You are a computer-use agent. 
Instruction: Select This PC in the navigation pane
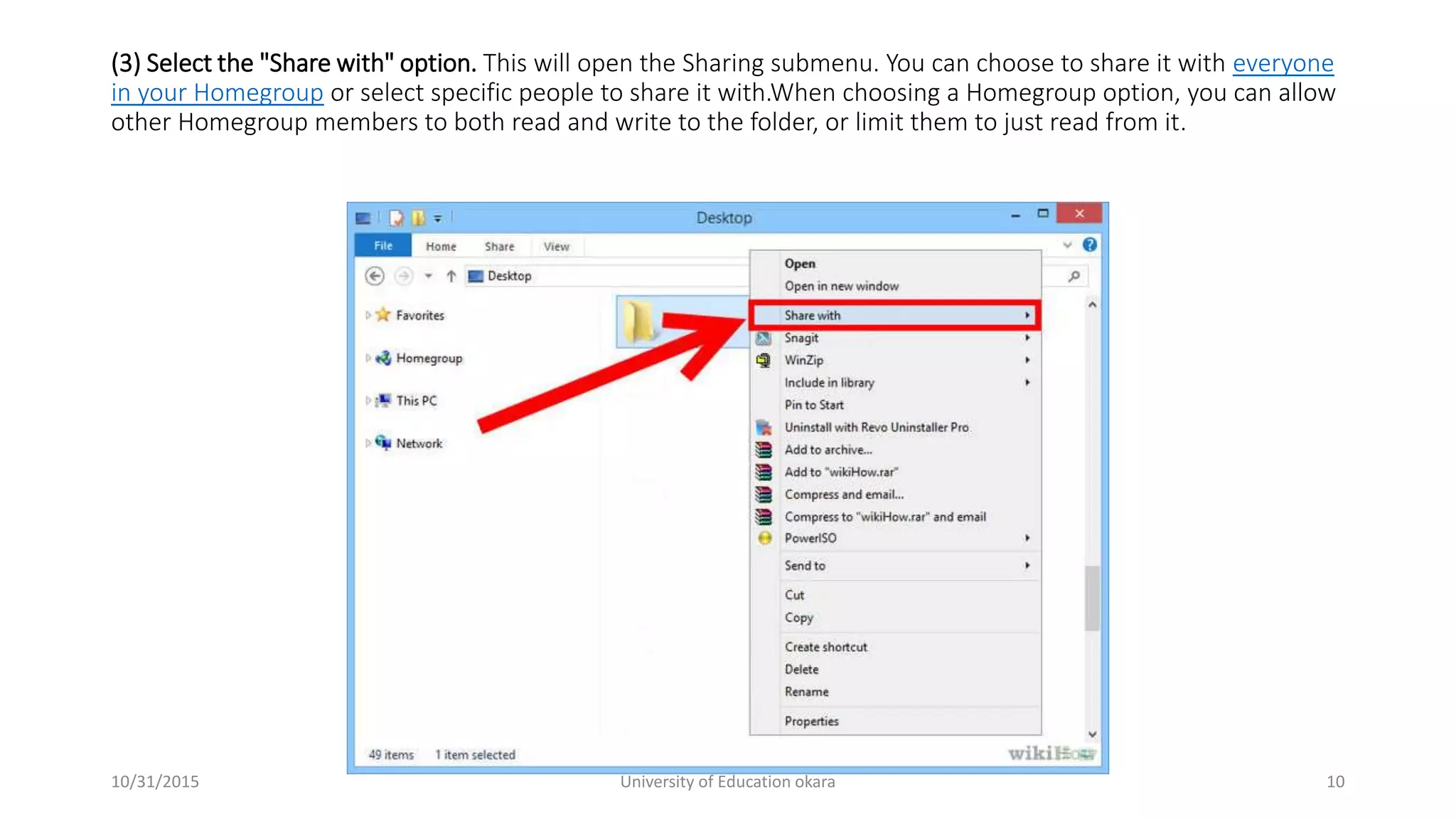[416, 401]
